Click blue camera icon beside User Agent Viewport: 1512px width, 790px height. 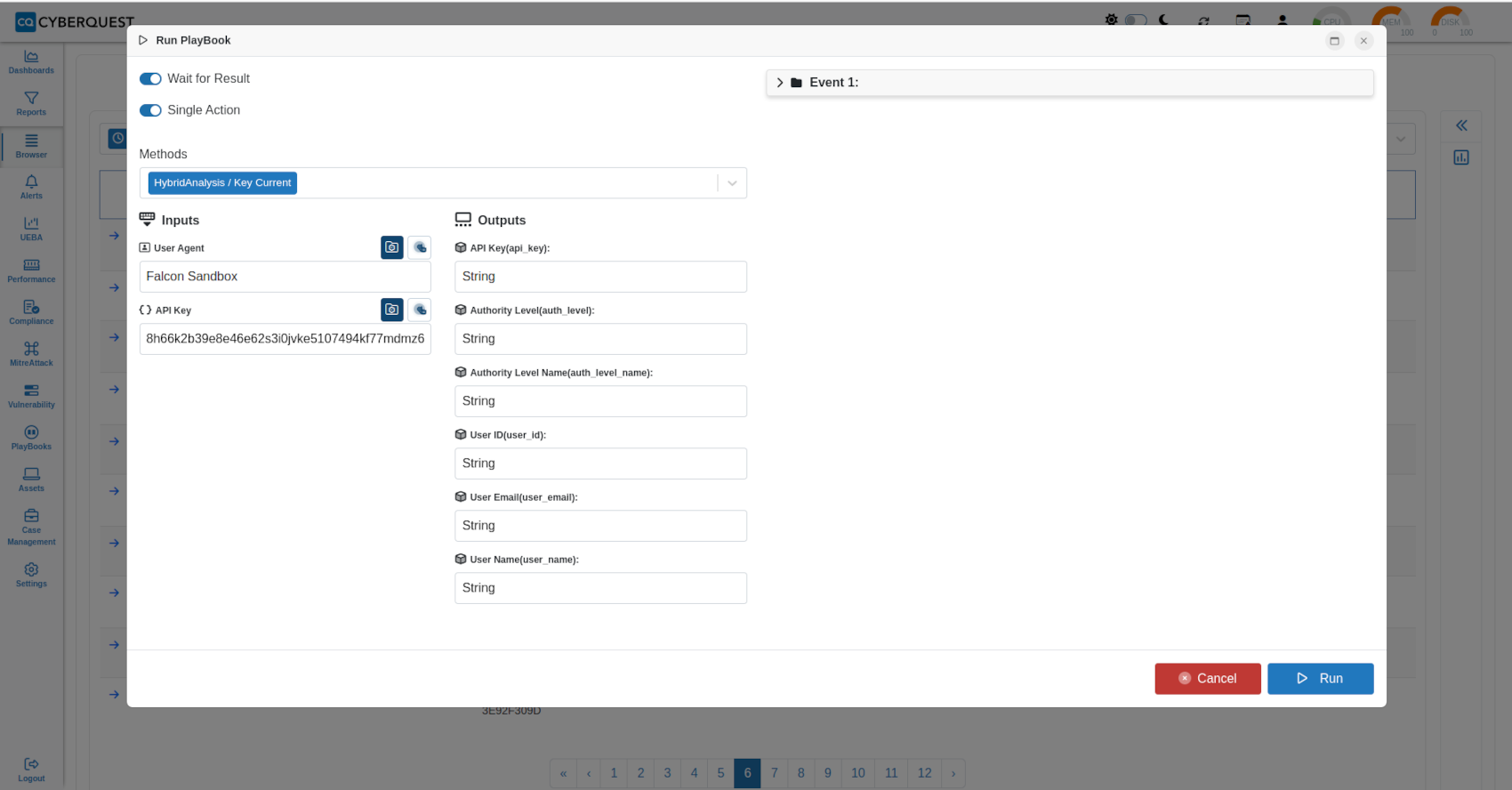pos(392,247)
